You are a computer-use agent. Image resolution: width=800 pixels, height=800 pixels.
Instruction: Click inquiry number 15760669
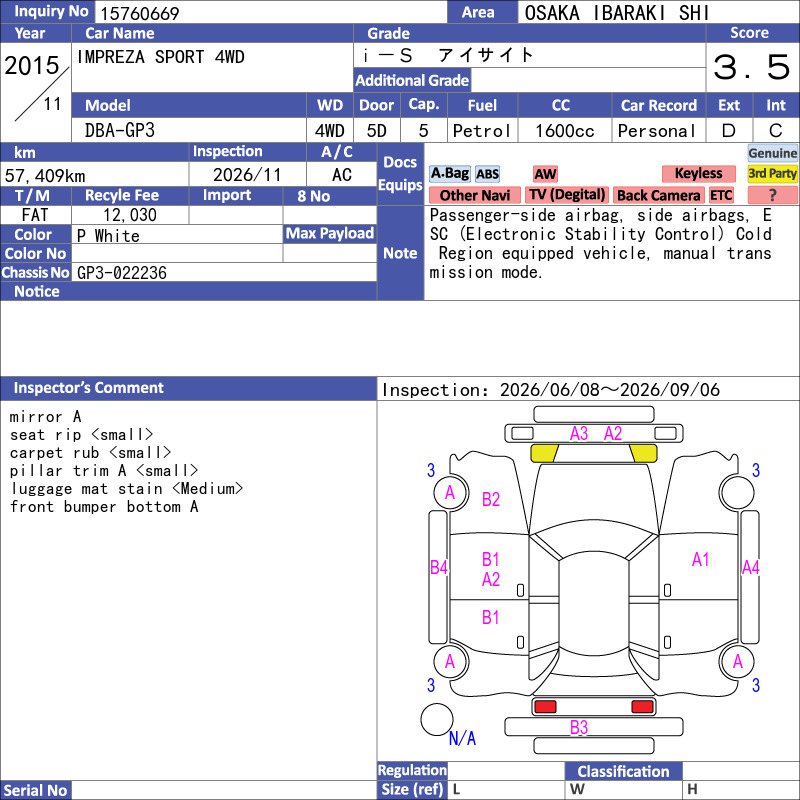tap(140, 13)
